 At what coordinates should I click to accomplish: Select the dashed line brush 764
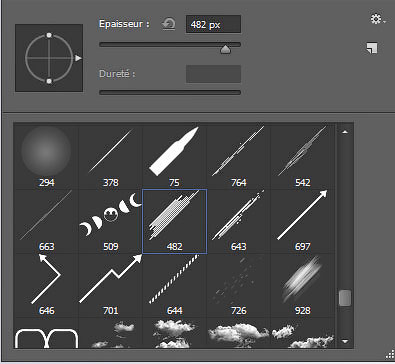[x=238, y=157]
